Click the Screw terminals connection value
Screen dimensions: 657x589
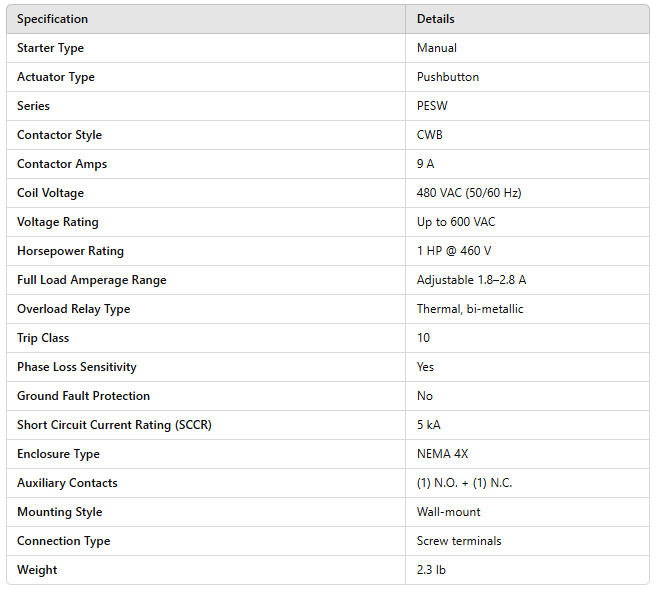pos(459,541)
